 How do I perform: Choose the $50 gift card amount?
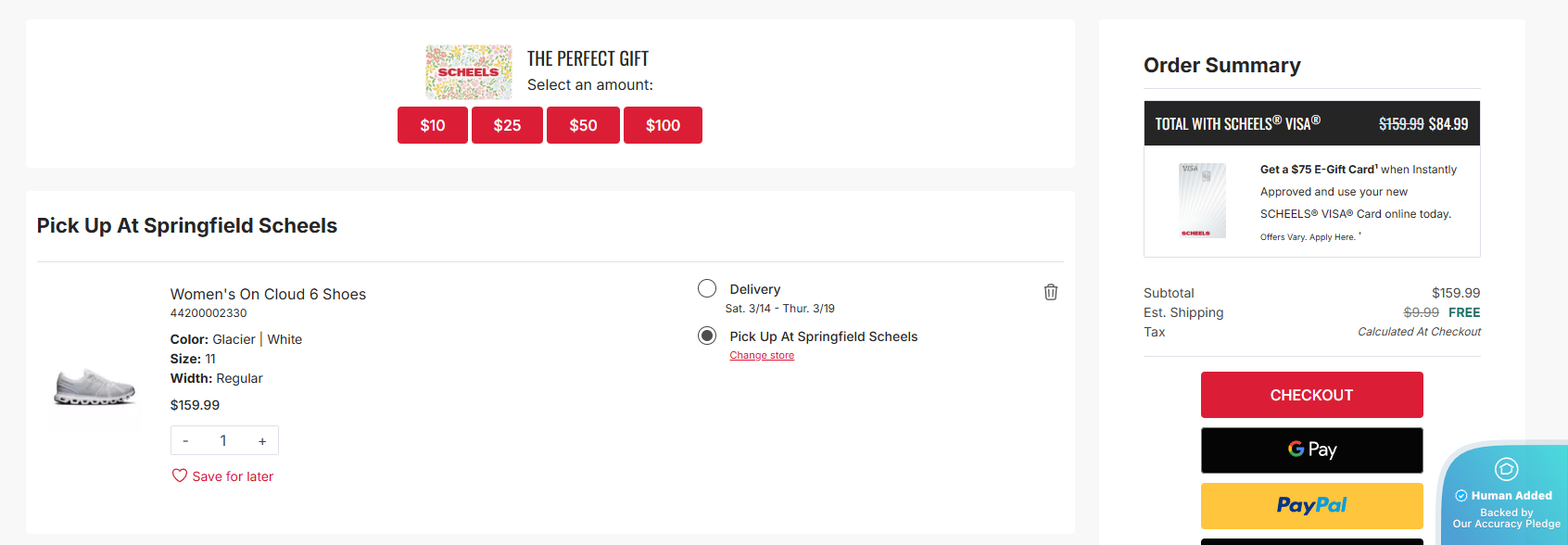(583, 125)
